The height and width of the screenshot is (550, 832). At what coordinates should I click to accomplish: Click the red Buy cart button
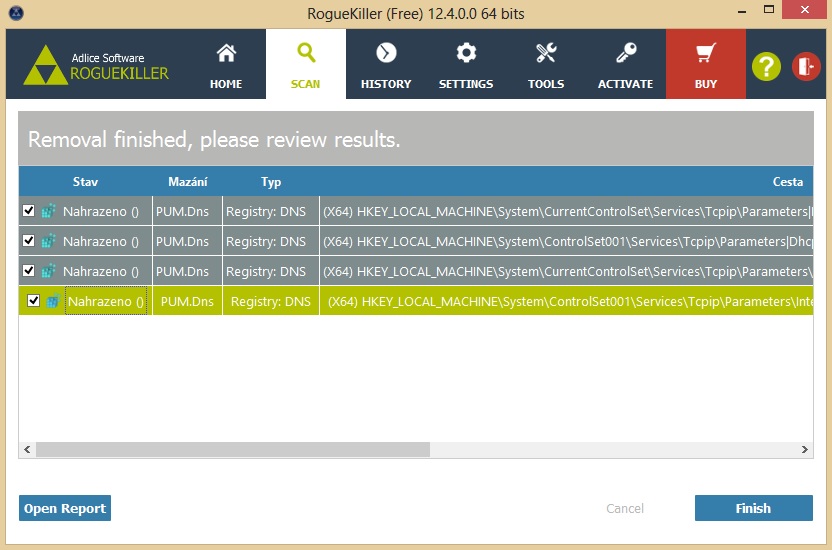[706, 64]
